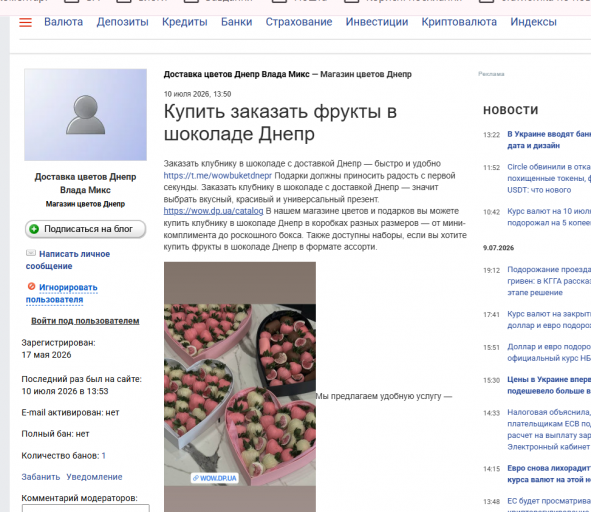Screen dimensions: 591x512
Task: Click the НОВОСТИ section heading
Action: click(511, 110)
